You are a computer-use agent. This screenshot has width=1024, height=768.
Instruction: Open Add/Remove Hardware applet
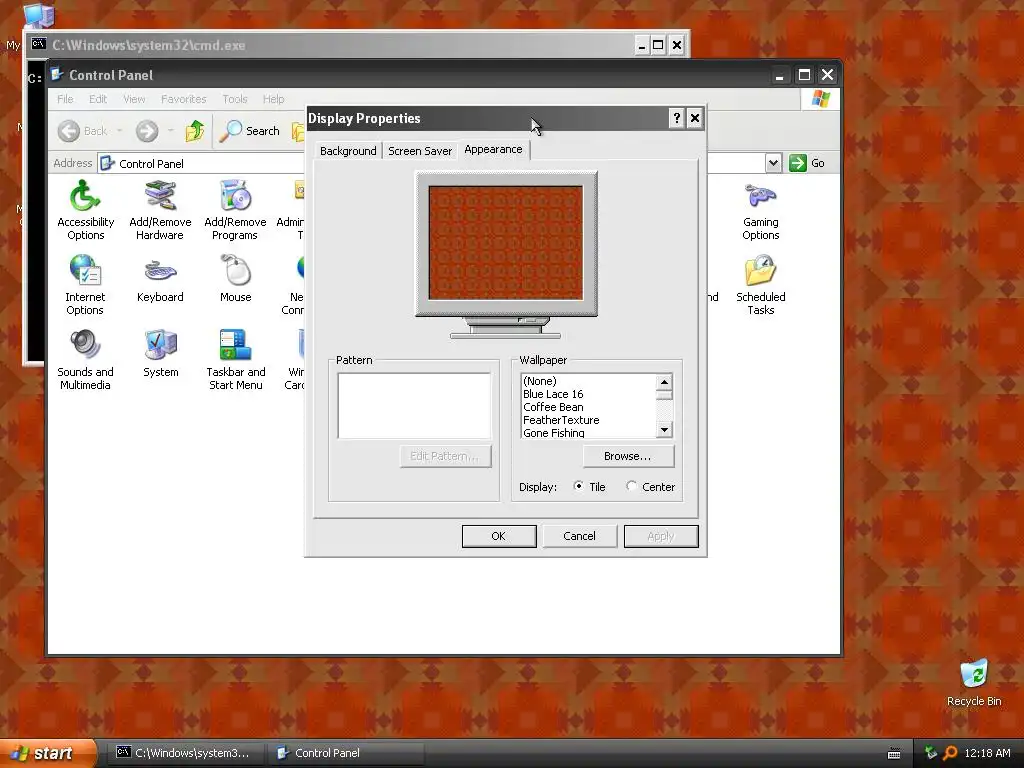click(x=160, y=210)
